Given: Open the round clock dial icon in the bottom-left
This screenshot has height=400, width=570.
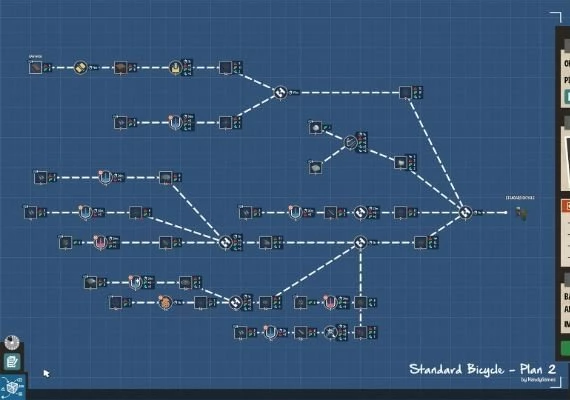Looking at the screenshot, I should tap(12, 342).
